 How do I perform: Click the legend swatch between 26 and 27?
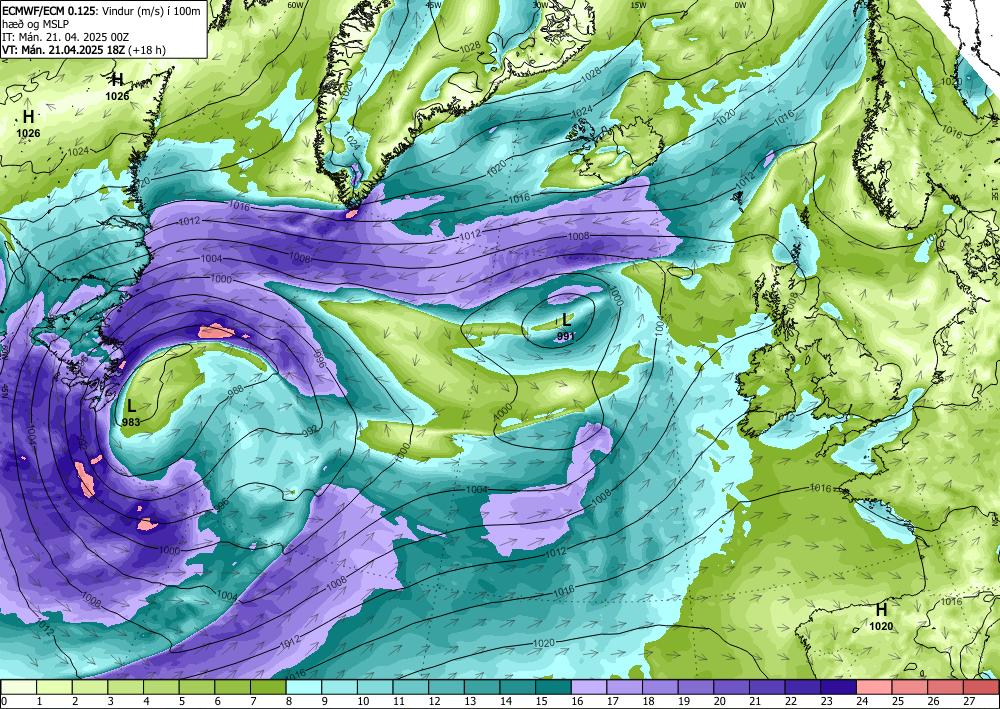tap(946, 687)
